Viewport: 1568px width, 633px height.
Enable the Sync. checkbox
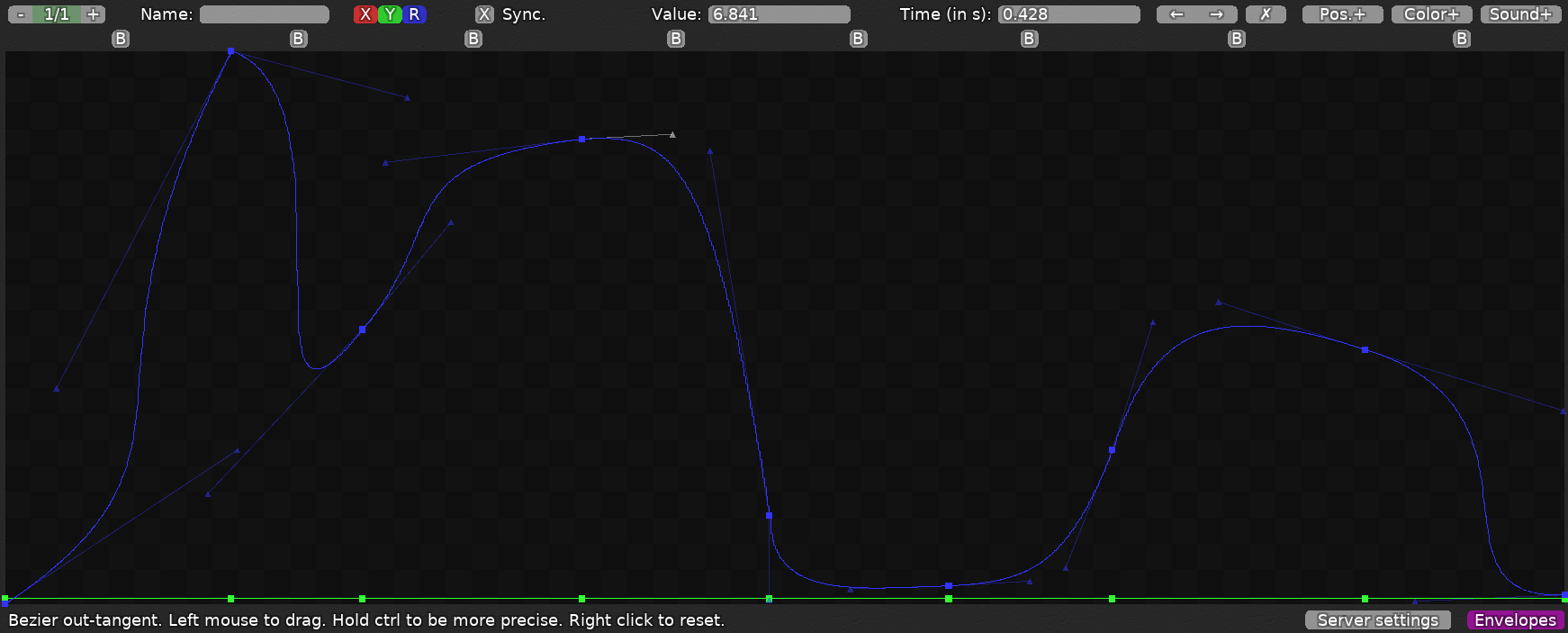tap(484, 14)
